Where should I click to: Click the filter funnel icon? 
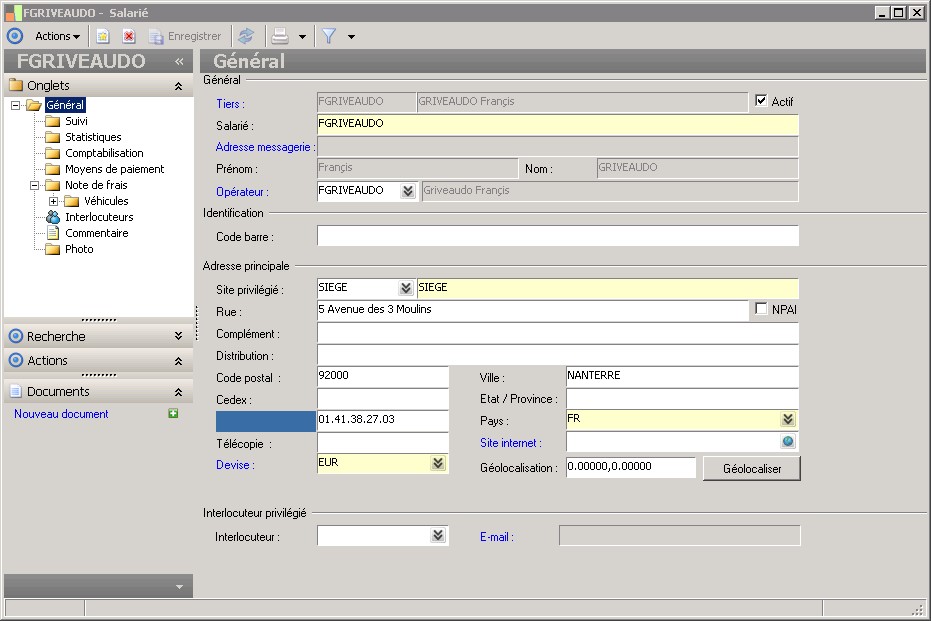click(x=328, y=36)
